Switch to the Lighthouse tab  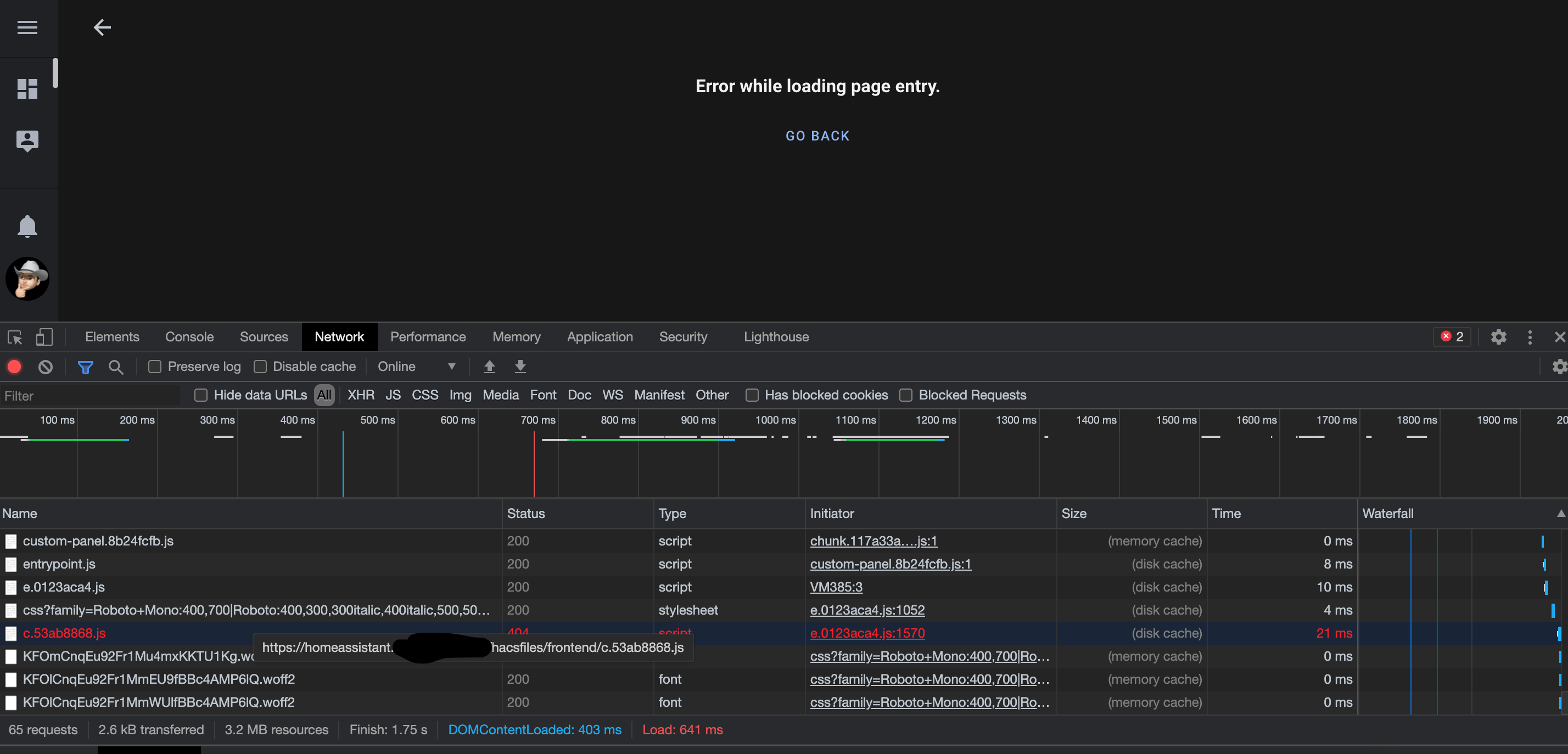pos(776,336)
